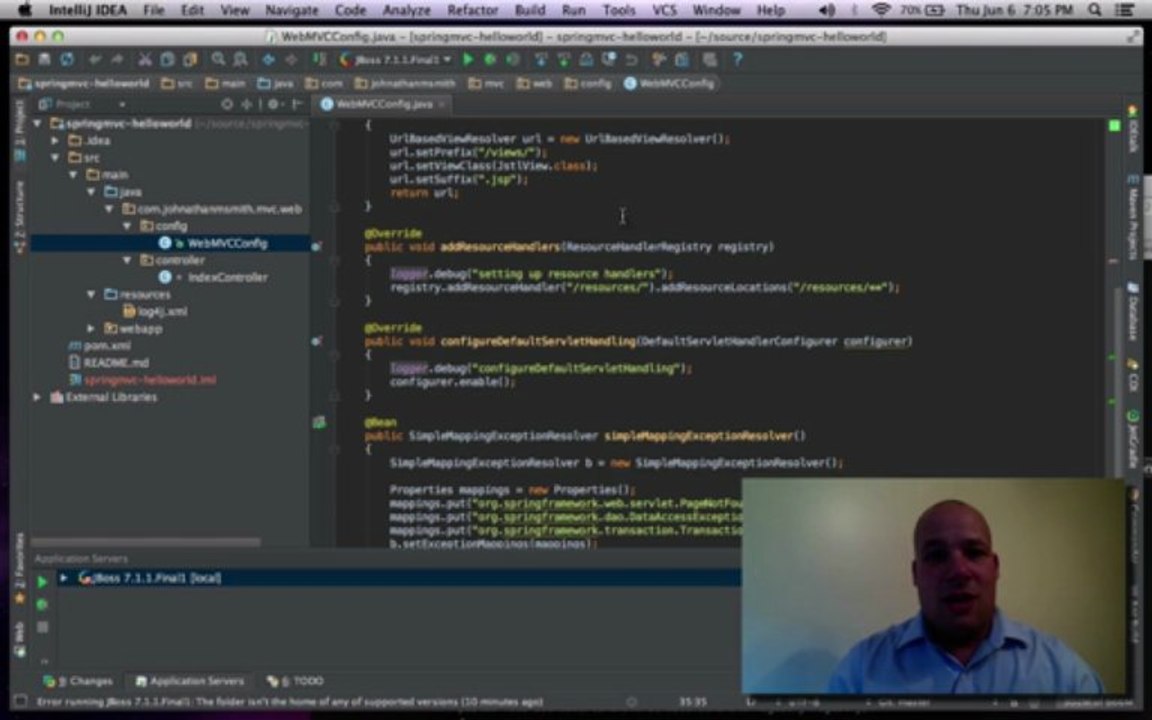Debug JBoss with green bug toolbar icon
The height and width of the screenshot is (720, 1152).
[x=490, y=60]
